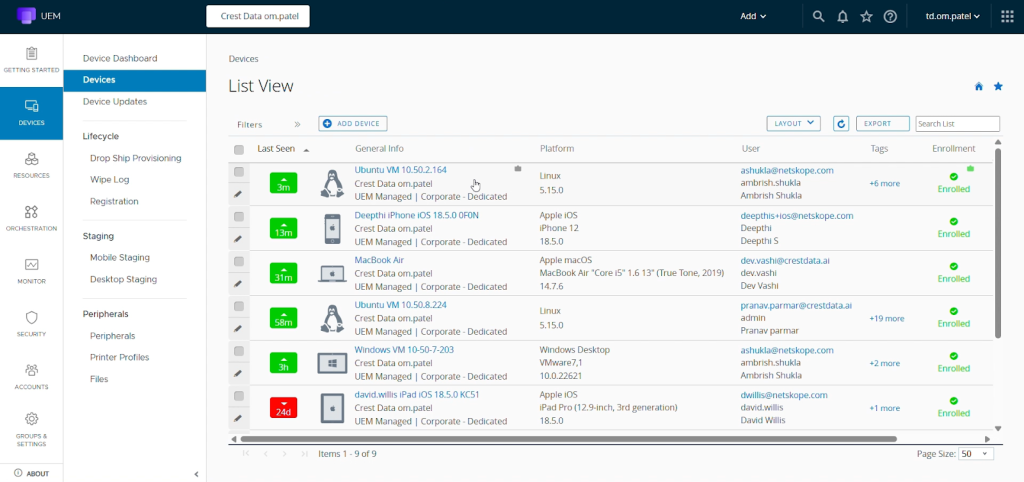
Task: Open Monitor sidebar section
Action: (31, 272)
